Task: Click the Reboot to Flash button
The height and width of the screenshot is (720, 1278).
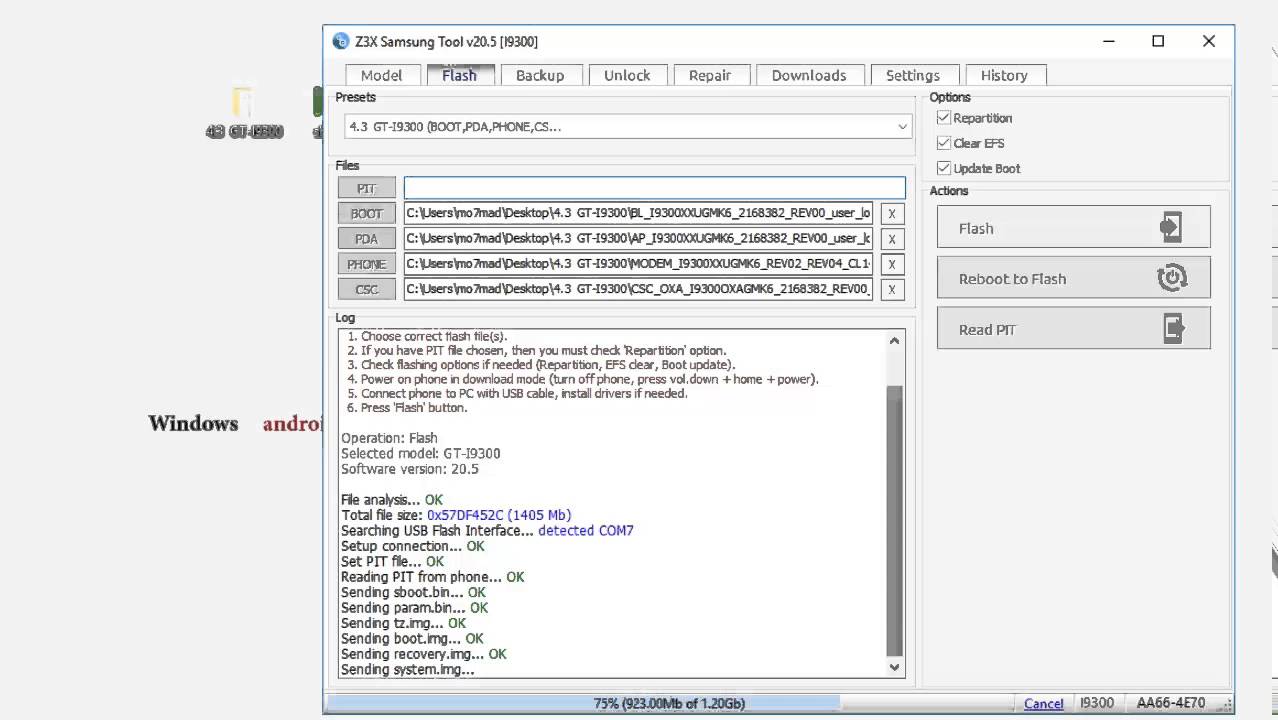Action: [1073, 278]
